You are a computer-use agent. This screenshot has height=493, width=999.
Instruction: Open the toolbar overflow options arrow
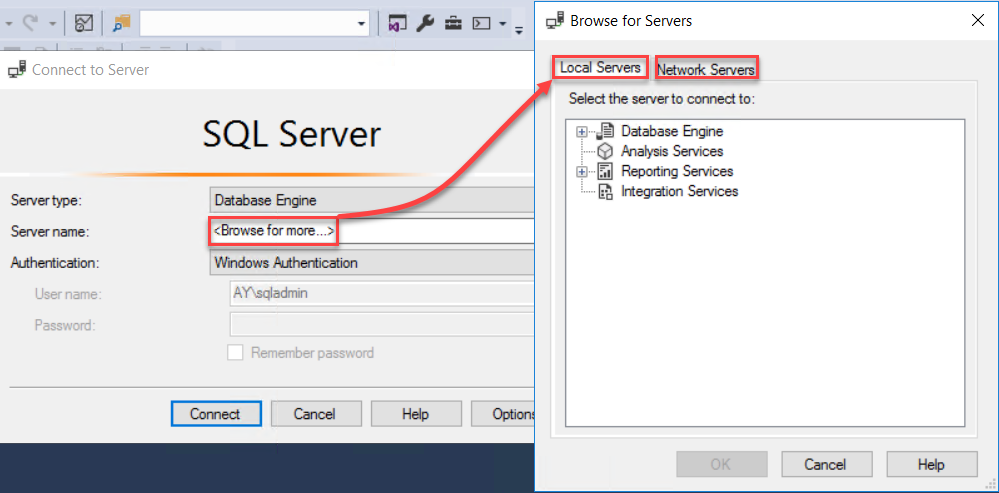click(519, 29)
